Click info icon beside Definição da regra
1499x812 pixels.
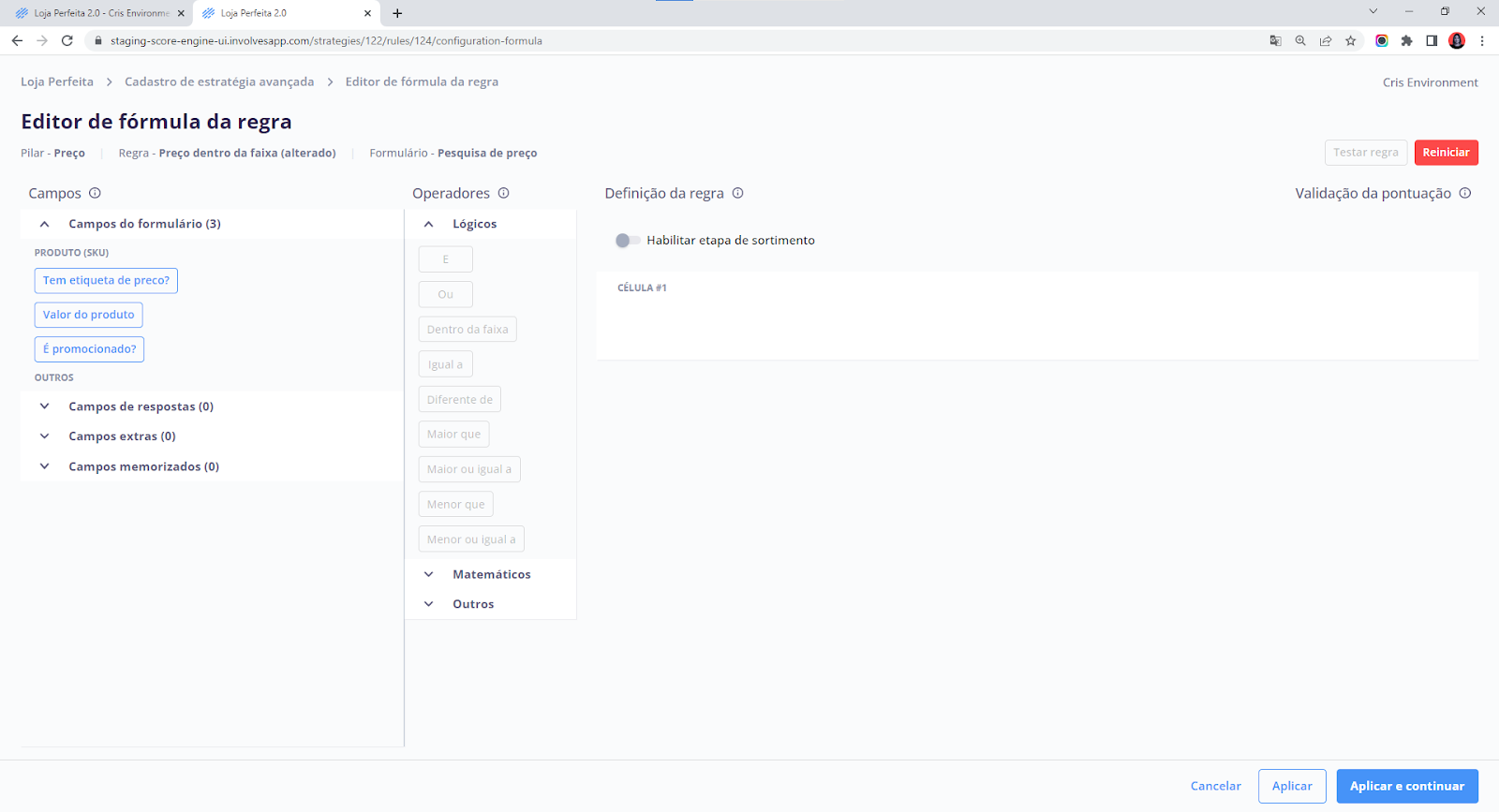[737, 193]
